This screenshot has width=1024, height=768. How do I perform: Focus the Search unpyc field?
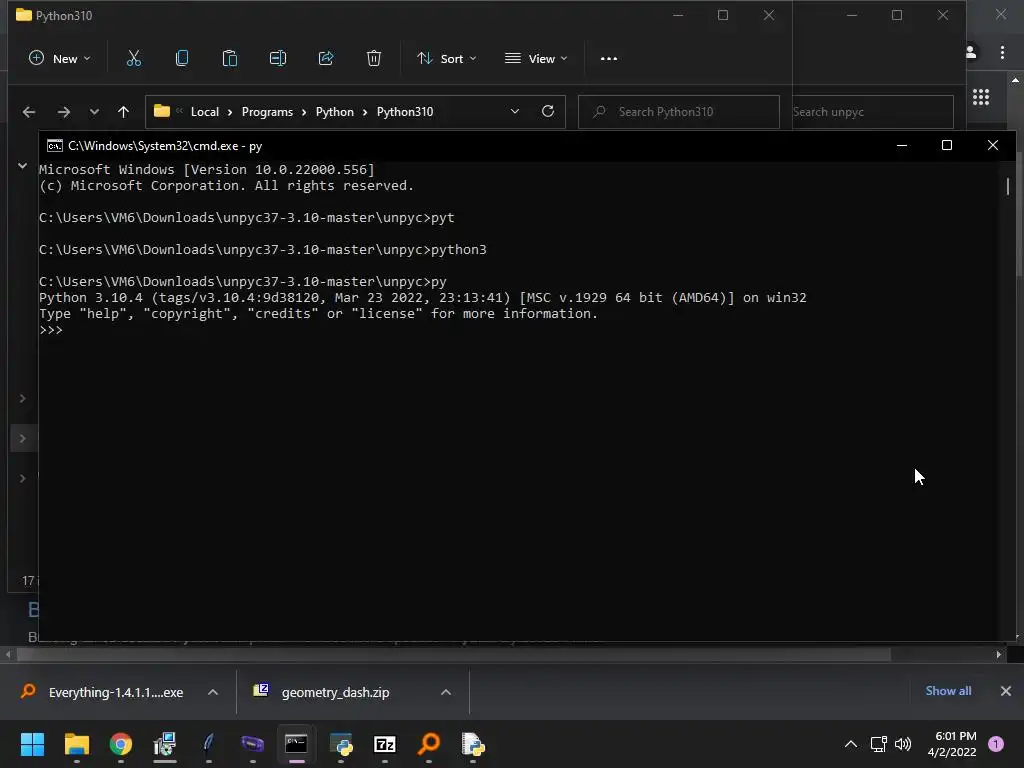(x=872, y=112)
